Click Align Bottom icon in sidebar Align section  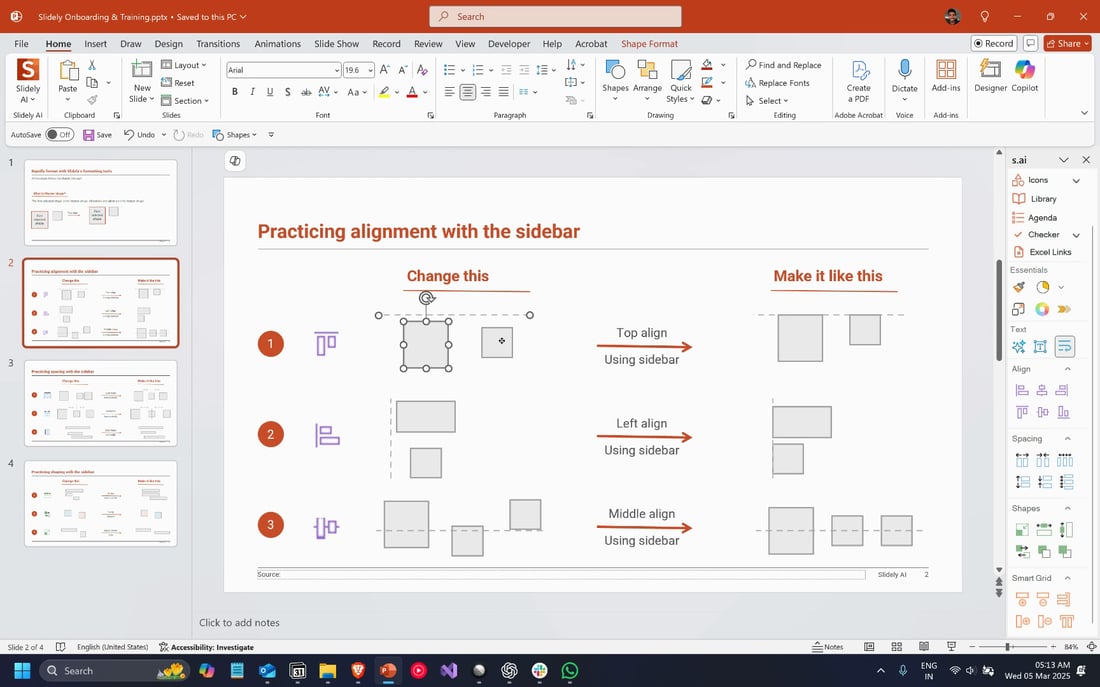pos(1064,412)
